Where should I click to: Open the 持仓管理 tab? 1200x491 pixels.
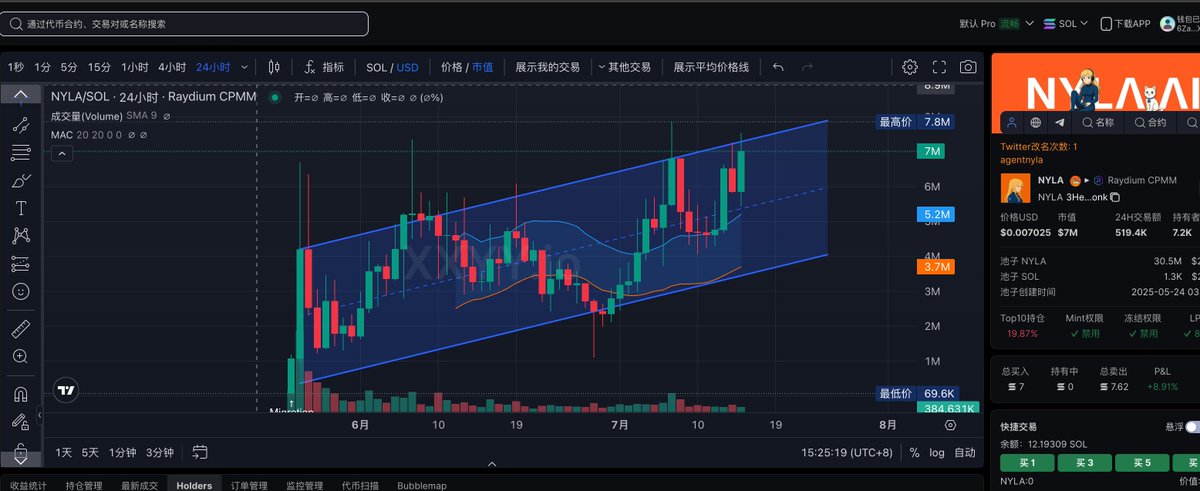(x=84, y=485)
